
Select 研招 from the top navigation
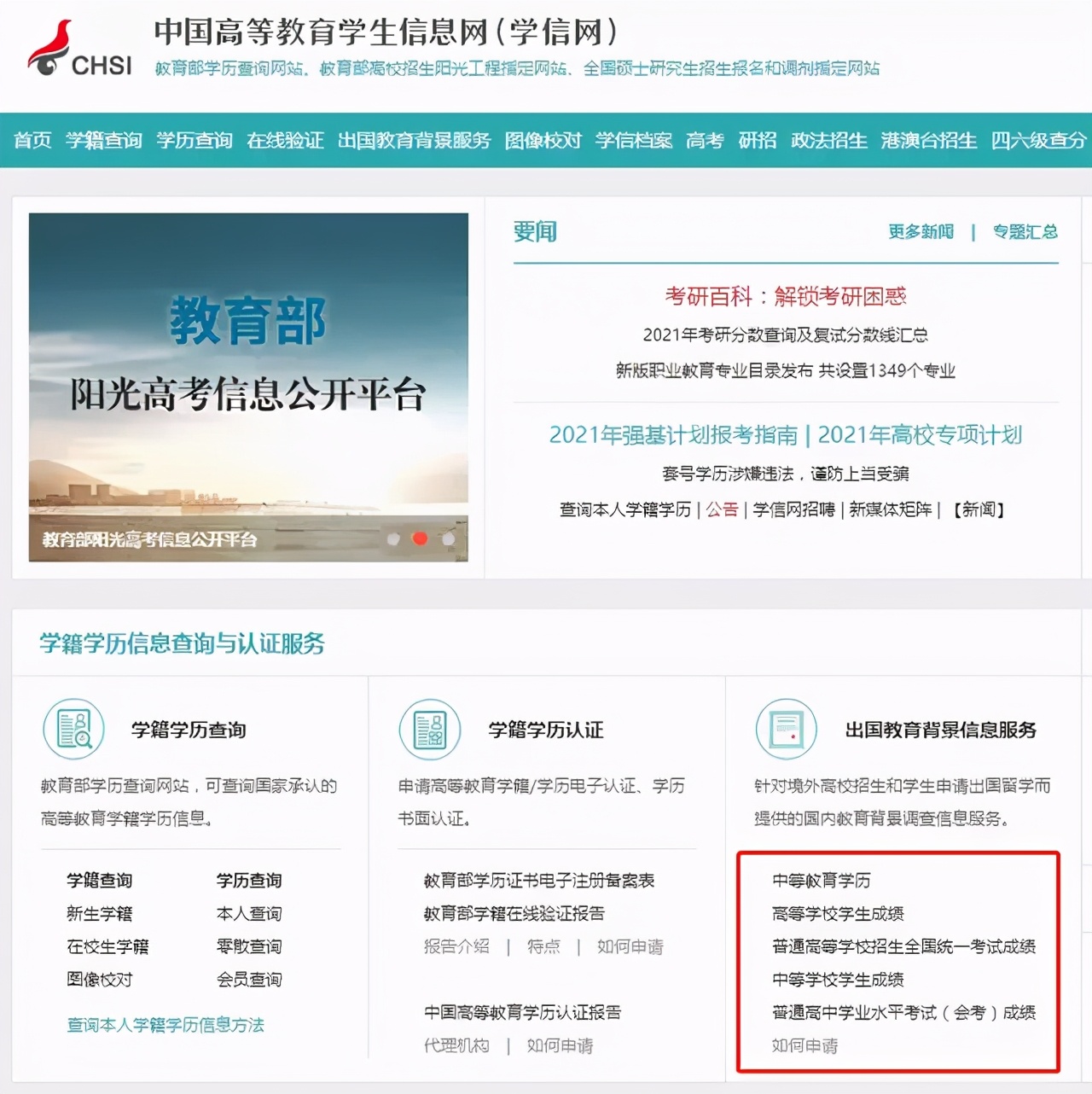pyautogui.click(x=756, y=141)
